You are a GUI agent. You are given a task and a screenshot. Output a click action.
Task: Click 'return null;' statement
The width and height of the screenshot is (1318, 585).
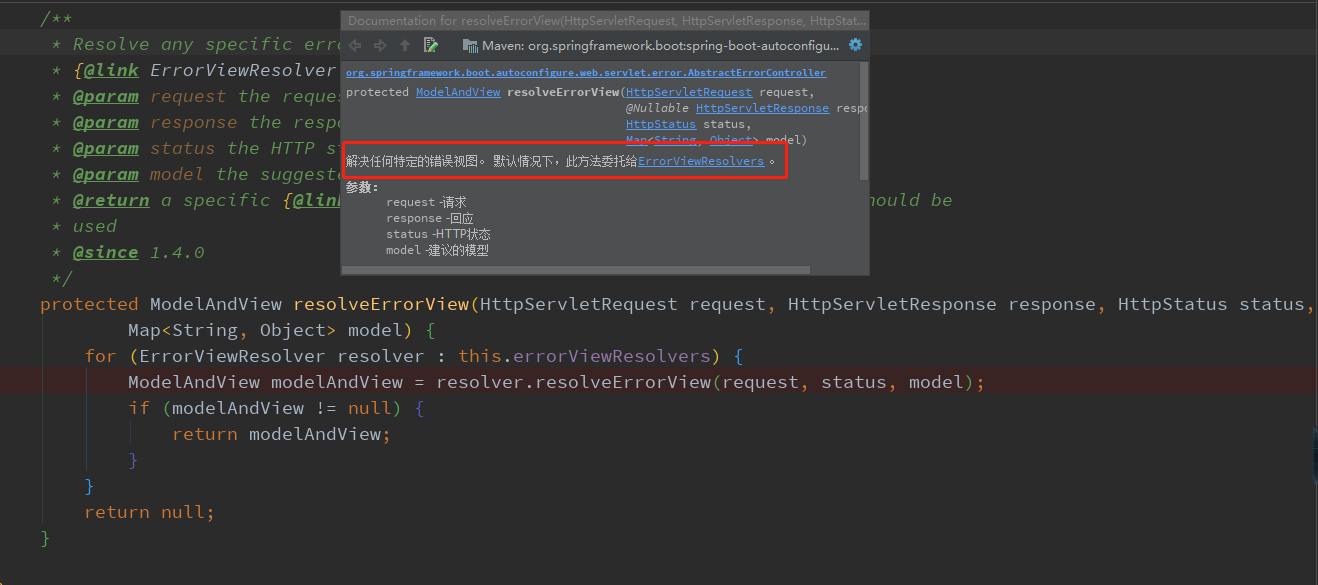(x=150, y=512)
